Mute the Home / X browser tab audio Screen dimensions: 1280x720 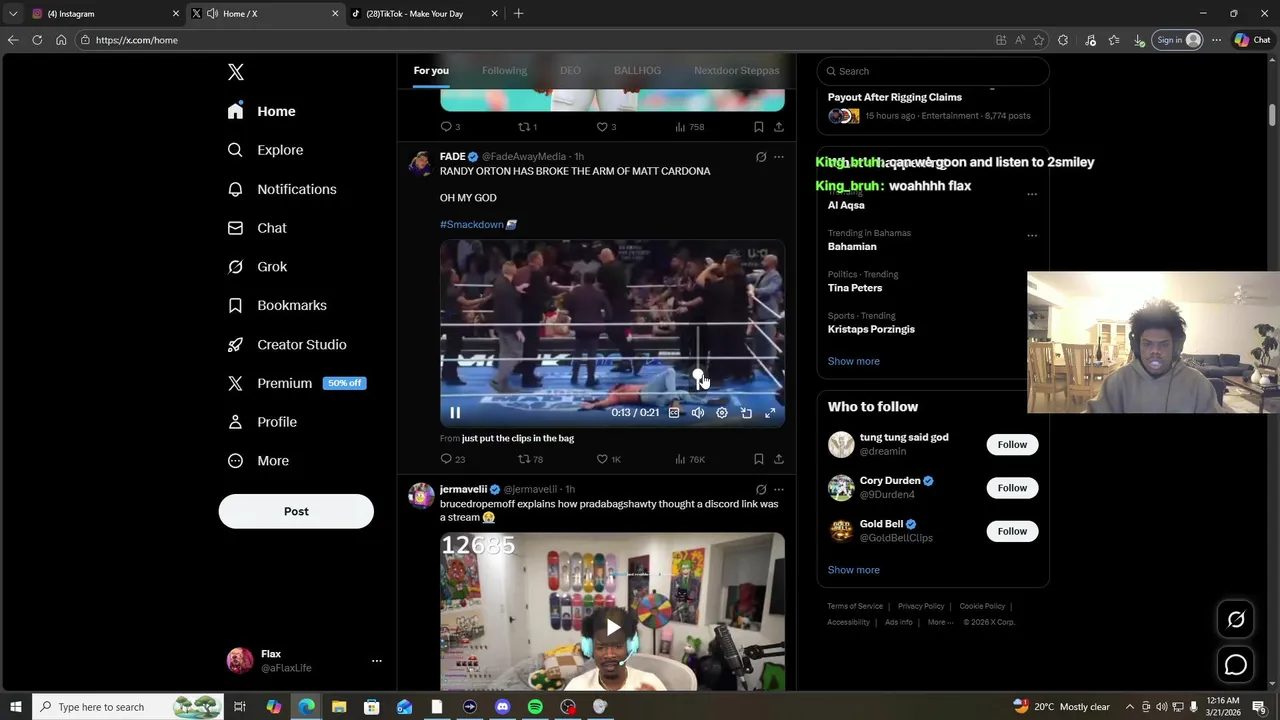point(212,14)
